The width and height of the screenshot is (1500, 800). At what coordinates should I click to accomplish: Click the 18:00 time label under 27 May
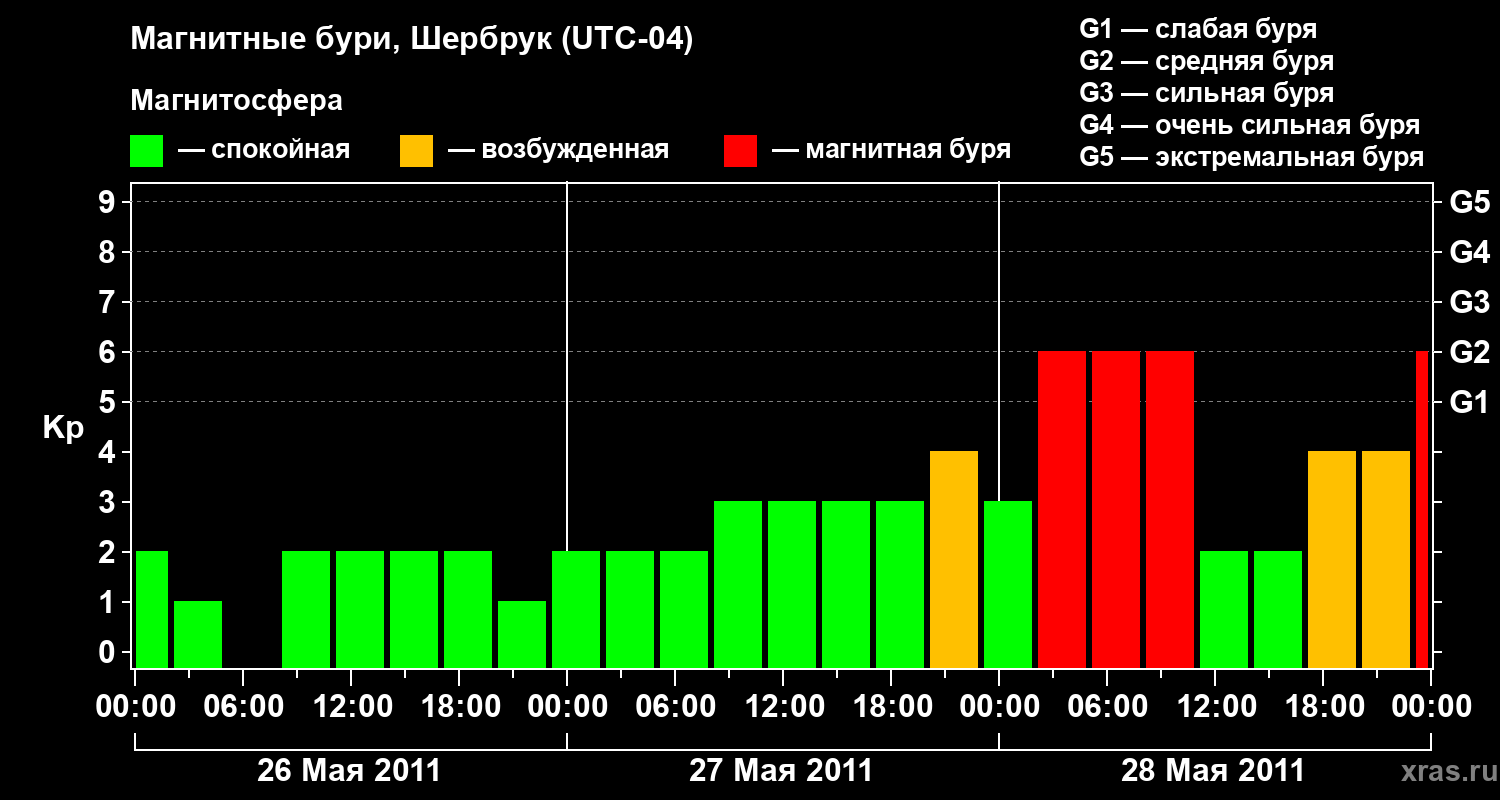(891, 706)
